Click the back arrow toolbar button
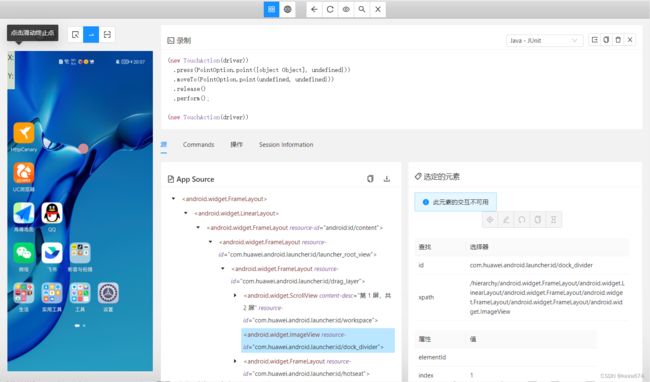This screenshot has height=382, width=650. (314, 9)
